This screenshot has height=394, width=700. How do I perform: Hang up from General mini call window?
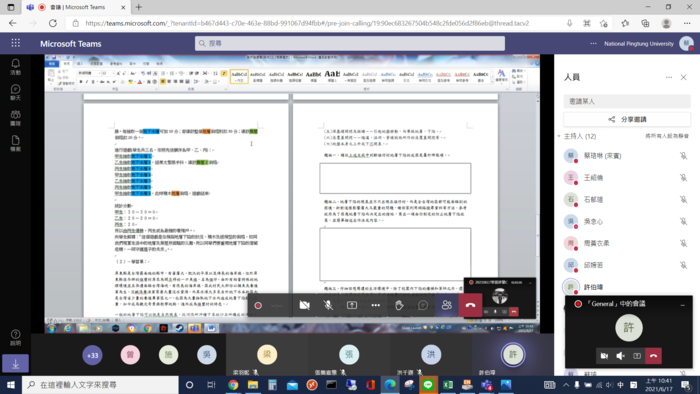(654, 356)
